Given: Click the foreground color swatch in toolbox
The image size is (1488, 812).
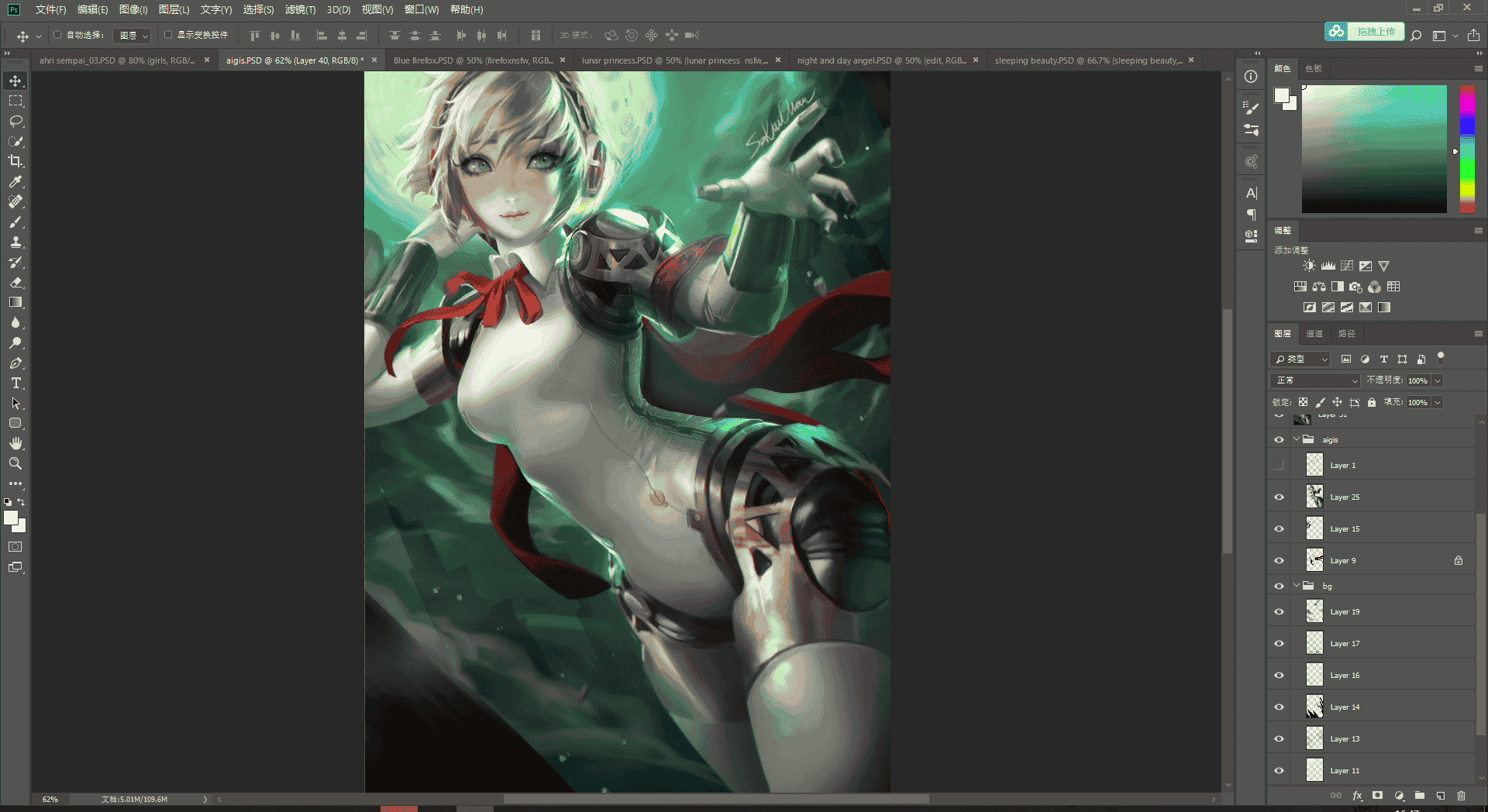Looking at the screenshot, I should [x=11, y=518].
